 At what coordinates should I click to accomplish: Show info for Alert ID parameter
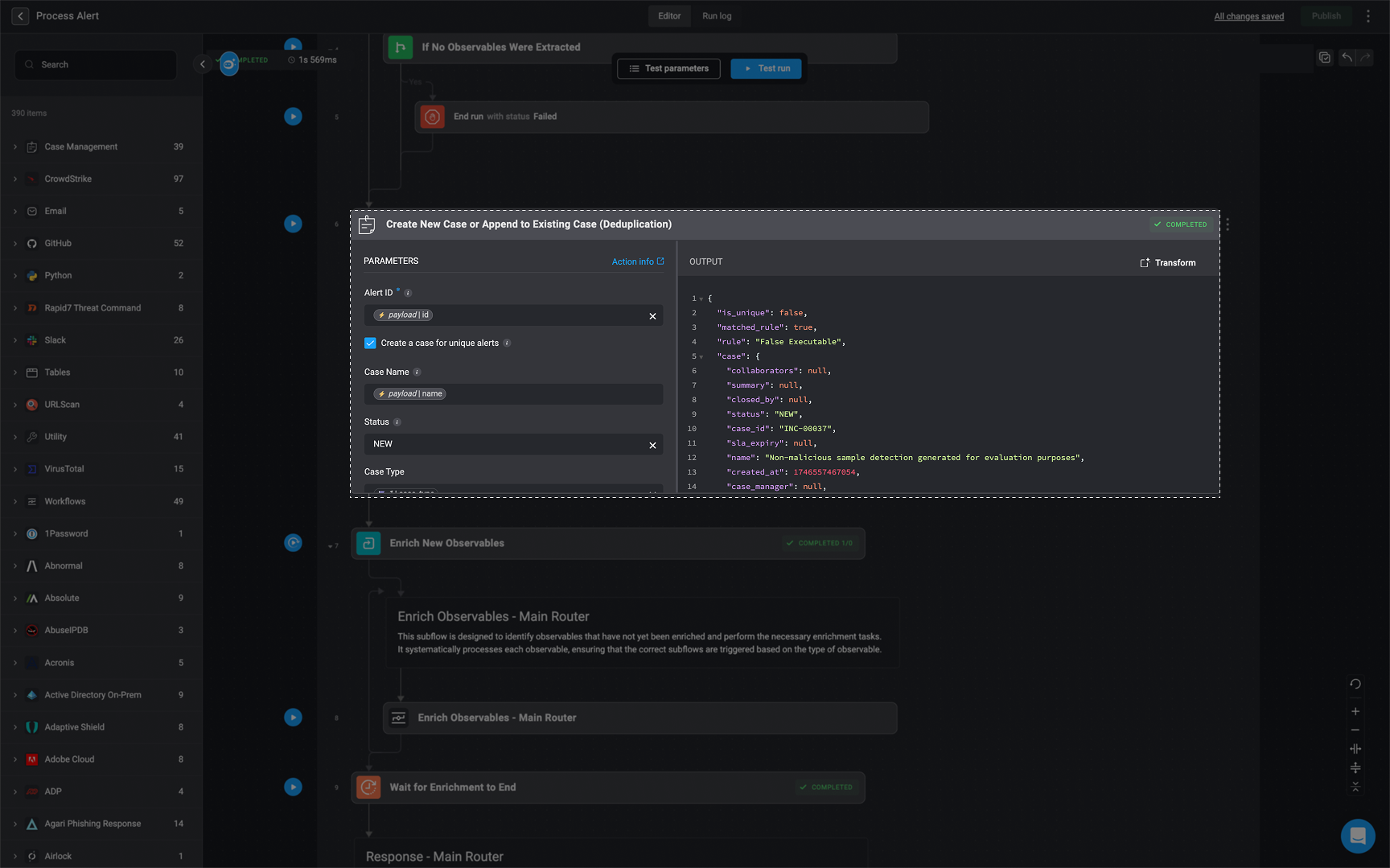408,293
